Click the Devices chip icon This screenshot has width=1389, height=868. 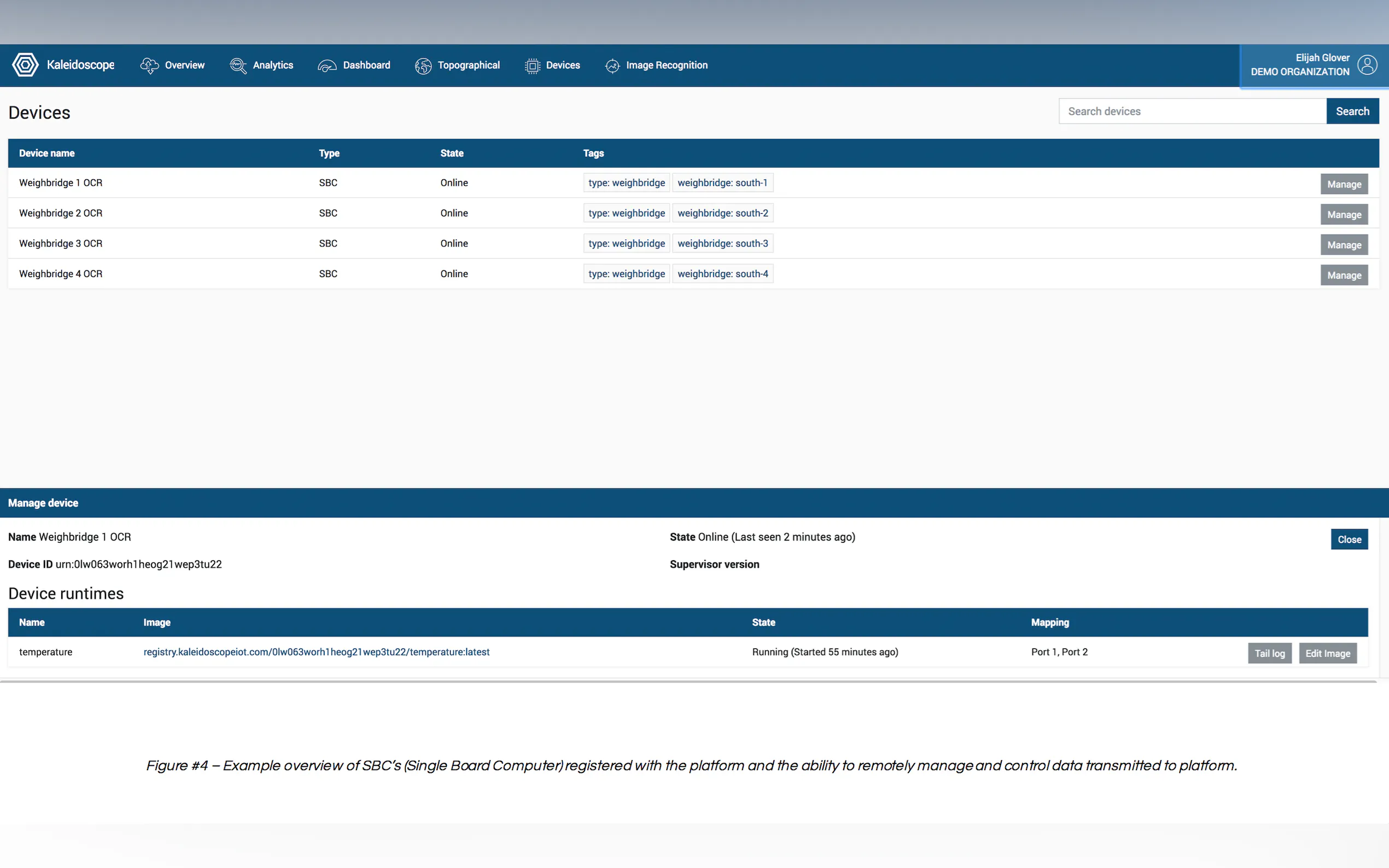[532, 66]
